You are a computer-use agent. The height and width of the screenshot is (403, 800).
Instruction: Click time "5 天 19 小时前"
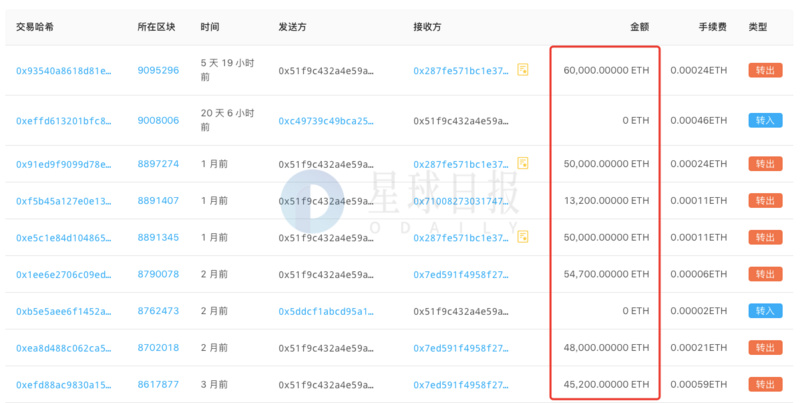tap(227, 70)
